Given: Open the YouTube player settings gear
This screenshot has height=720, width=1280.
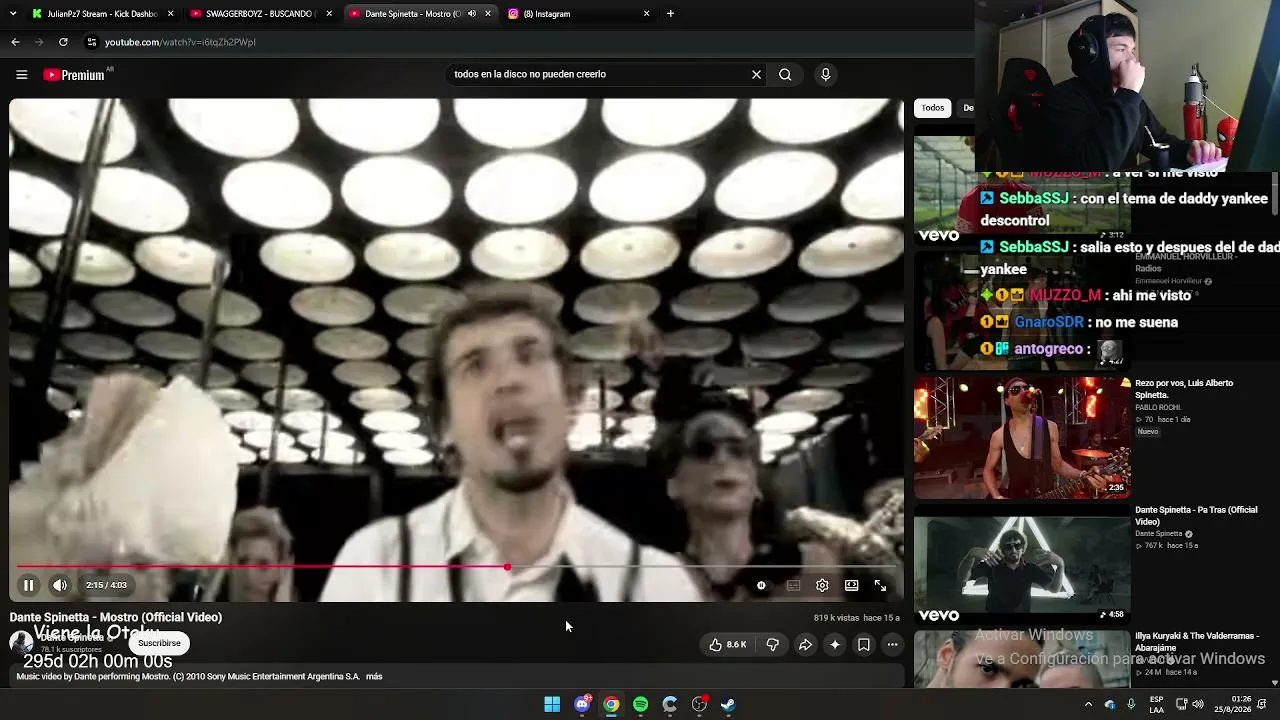Looking at the screenshot, I should tap(822, 585).
